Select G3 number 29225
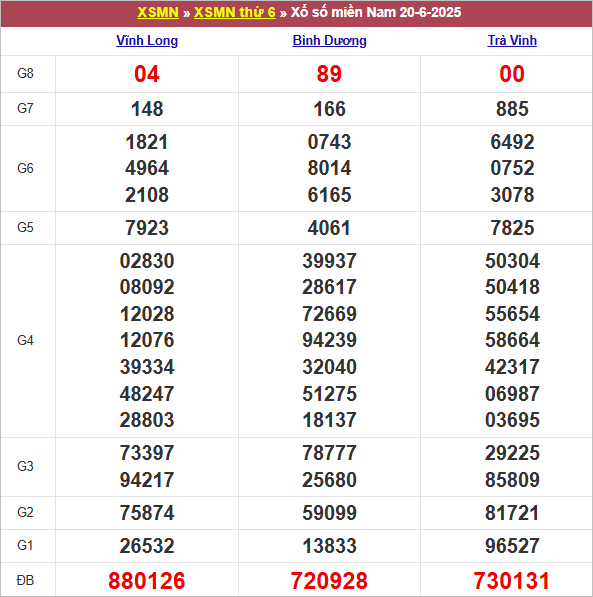593x597 pixels. pos(512,453)
